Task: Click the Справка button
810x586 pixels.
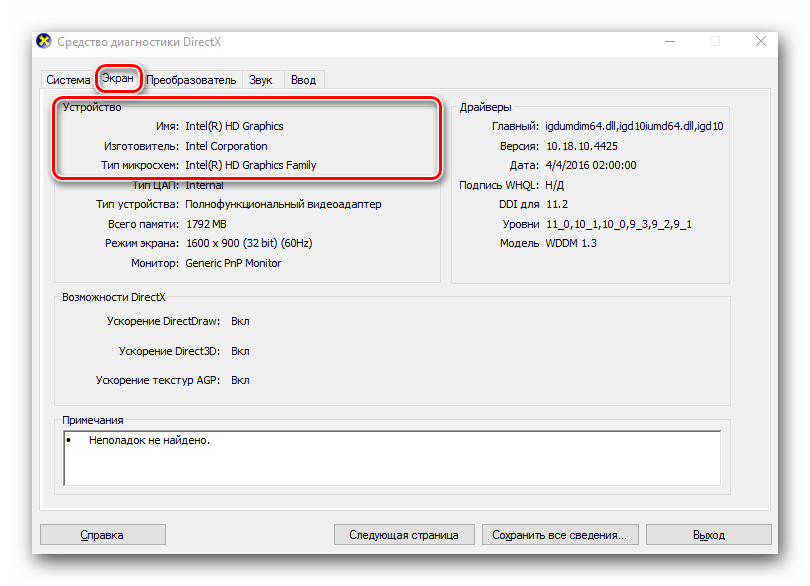Action: (102, 535)
